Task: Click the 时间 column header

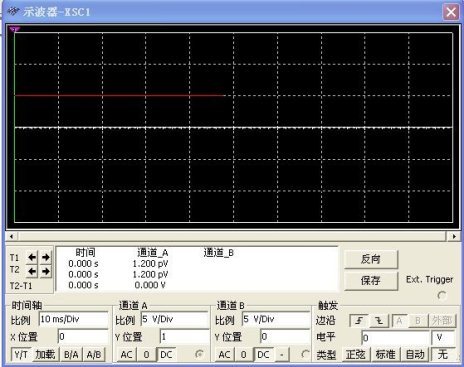Action: pyautogui.click(x=85, y=252)
